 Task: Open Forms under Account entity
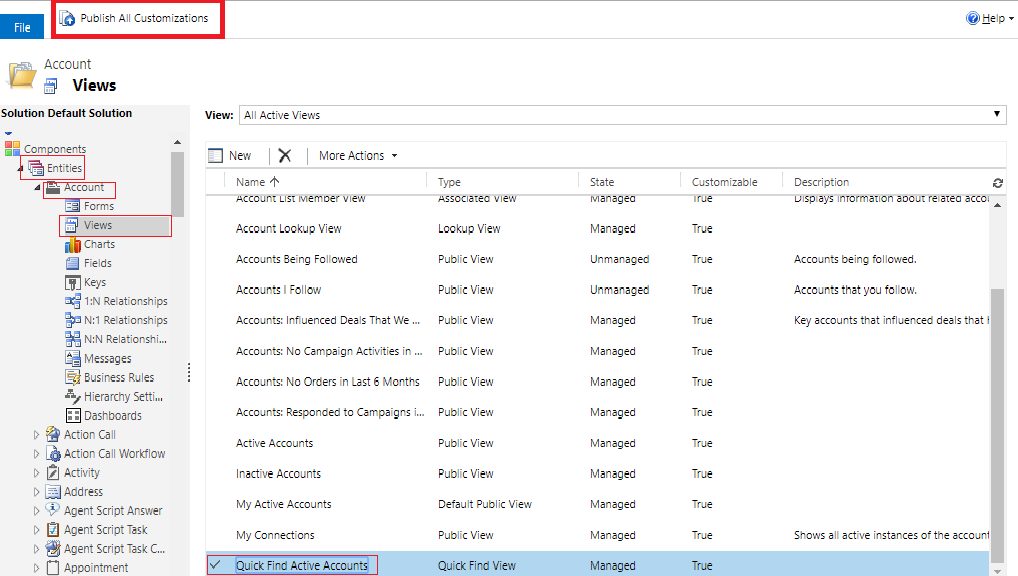pyautogui.click(x=98, y=206)
